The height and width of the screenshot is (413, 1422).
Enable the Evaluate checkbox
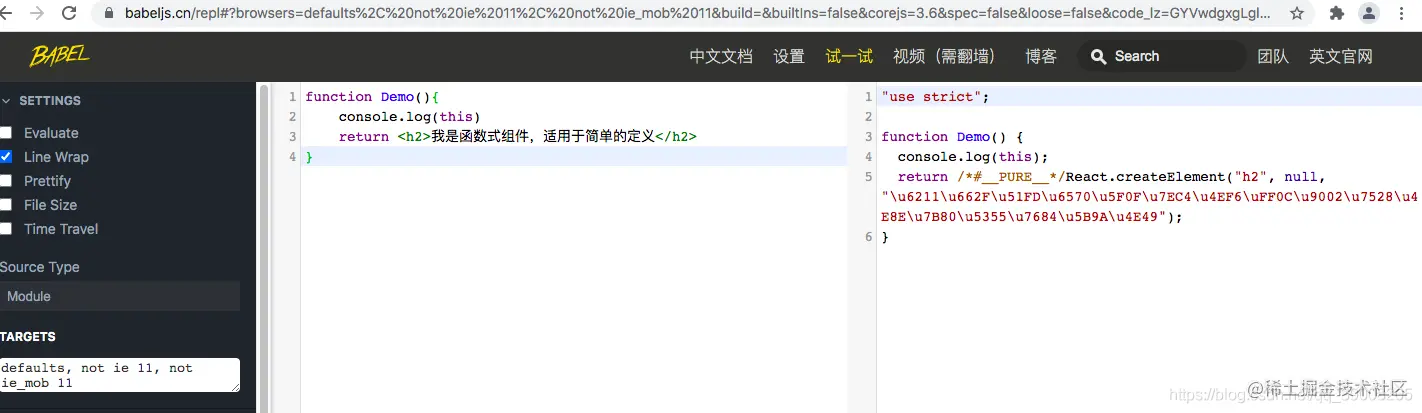tap(6, 133)
